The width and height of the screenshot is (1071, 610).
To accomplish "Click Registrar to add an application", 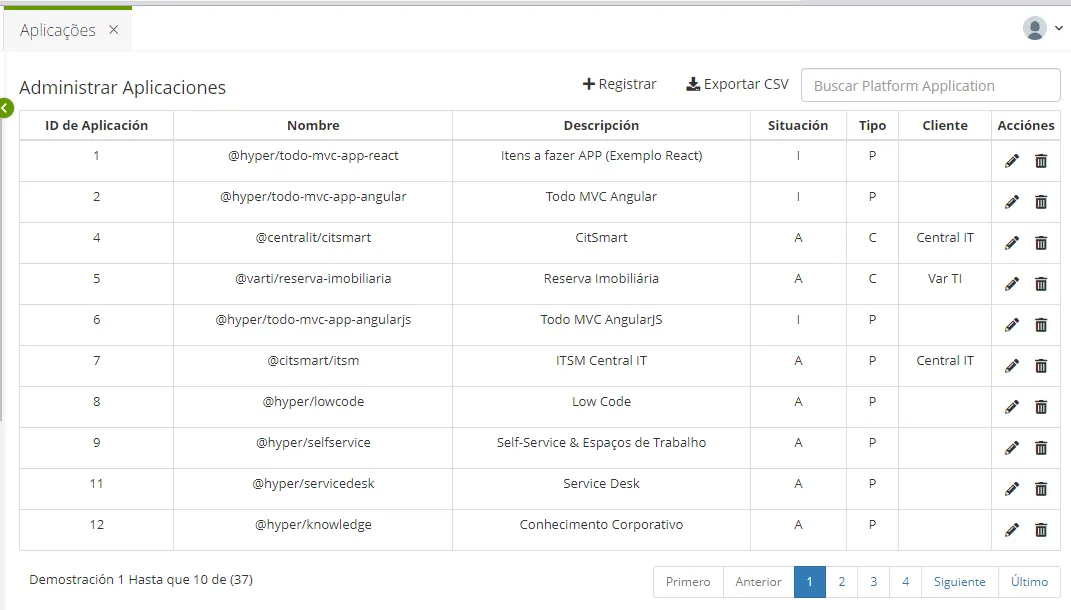I will coord(619,84).
